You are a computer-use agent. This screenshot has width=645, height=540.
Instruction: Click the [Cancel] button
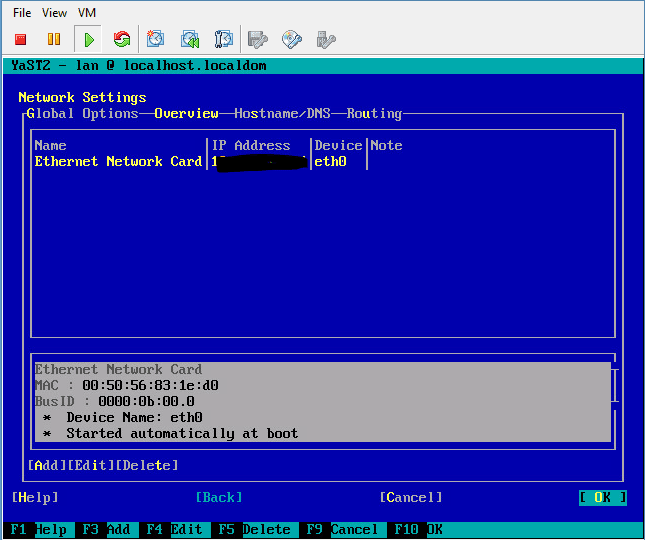coord(411,497)
